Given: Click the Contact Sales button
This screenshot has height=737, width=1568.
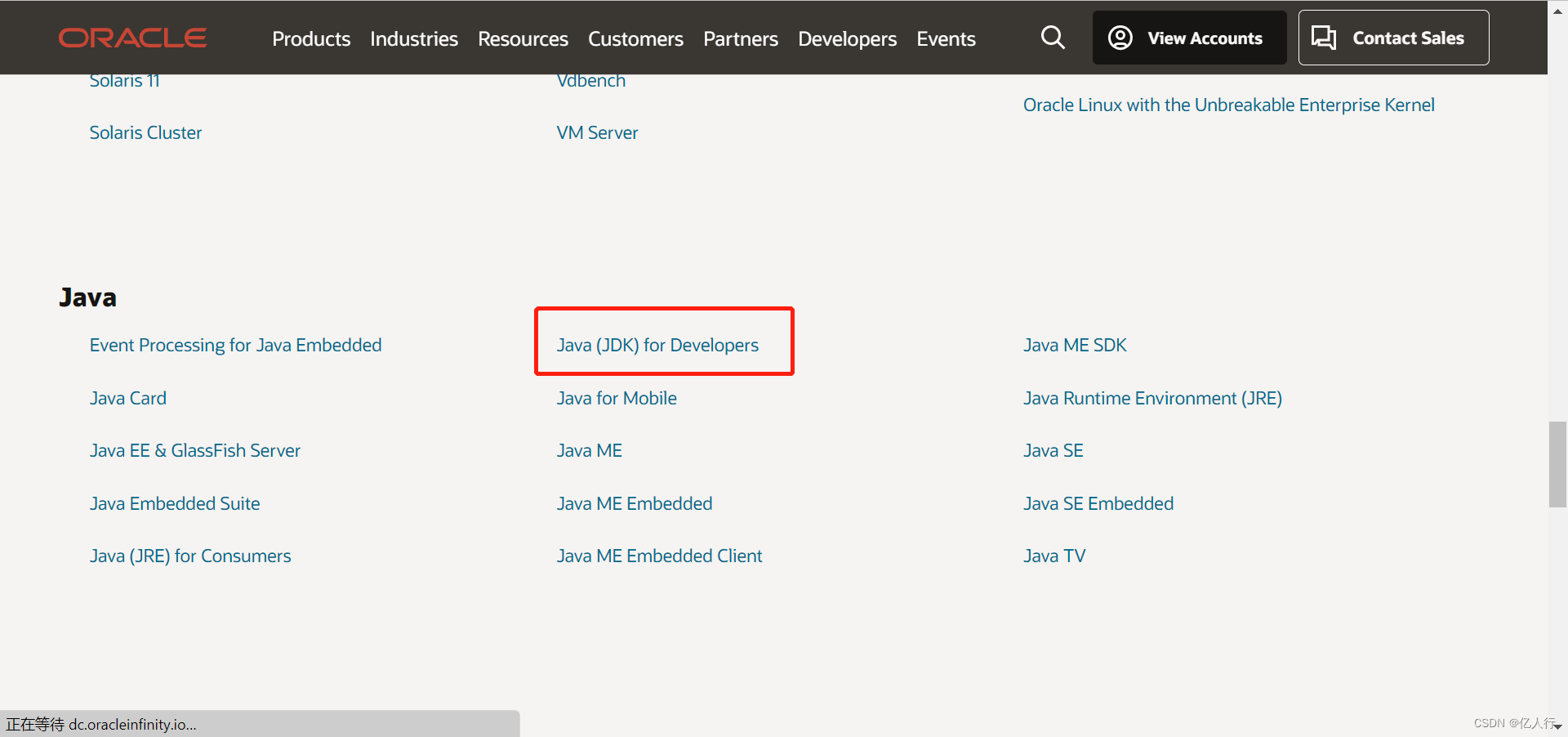Looking at the screenshot, I should 1393,38.
